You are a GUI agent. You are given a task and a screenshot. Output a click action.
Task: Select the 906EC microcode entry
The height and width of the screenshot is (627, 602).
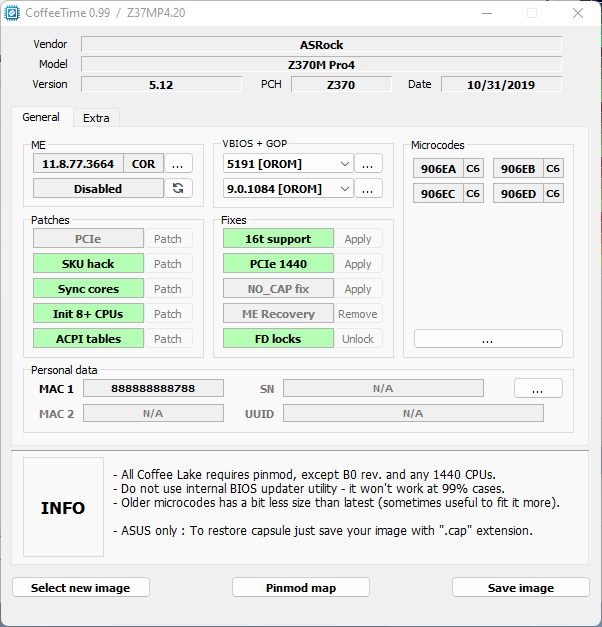point(438,194)
